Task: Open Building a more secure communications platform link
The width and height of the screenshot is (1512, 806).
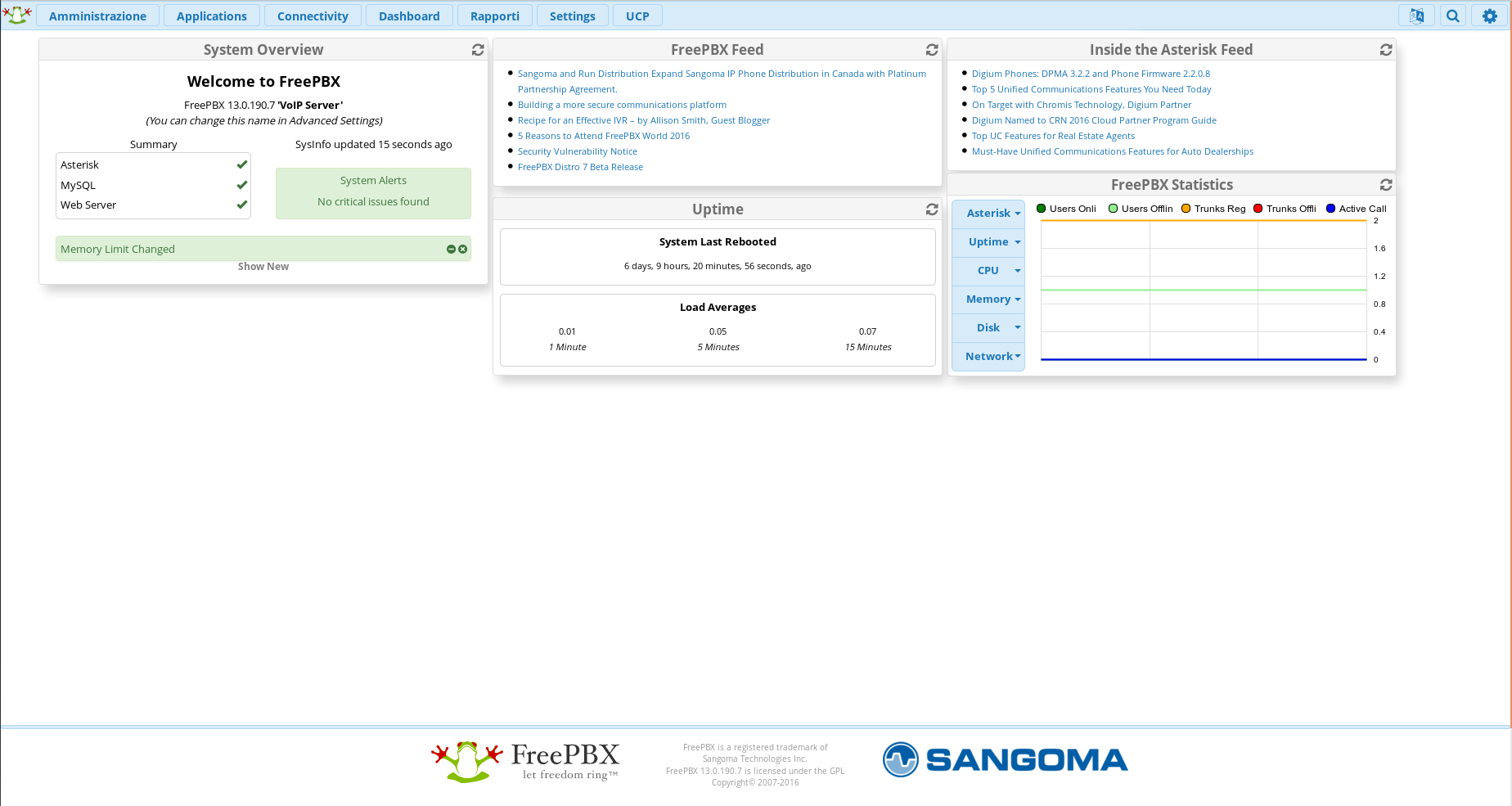Action: point(622,105)
